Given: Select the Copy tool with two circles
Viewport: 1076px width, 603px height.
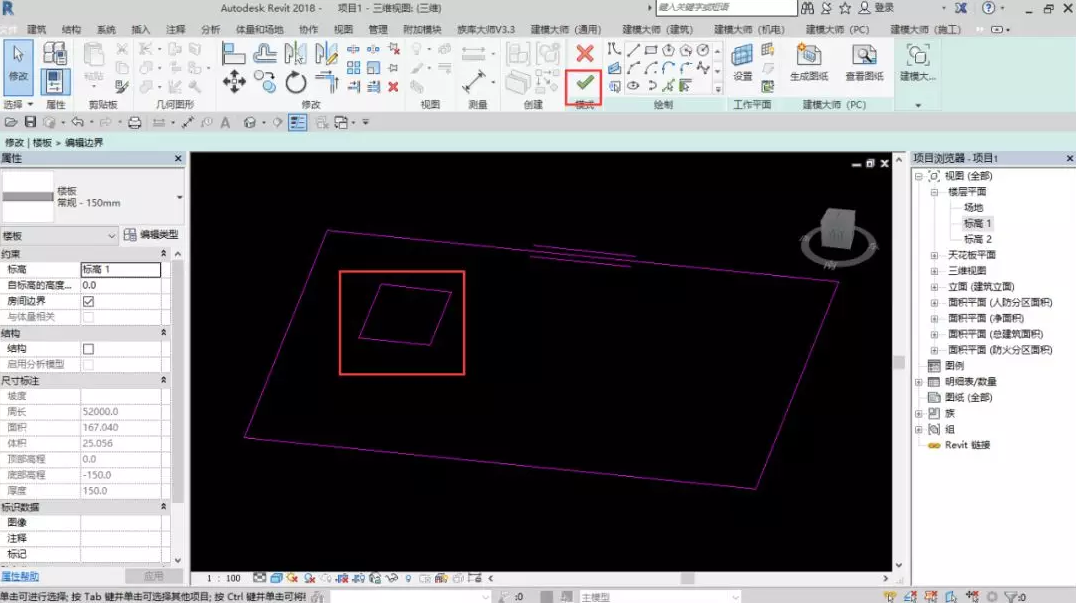Looking at the screenshot, I should pos(265,82).
